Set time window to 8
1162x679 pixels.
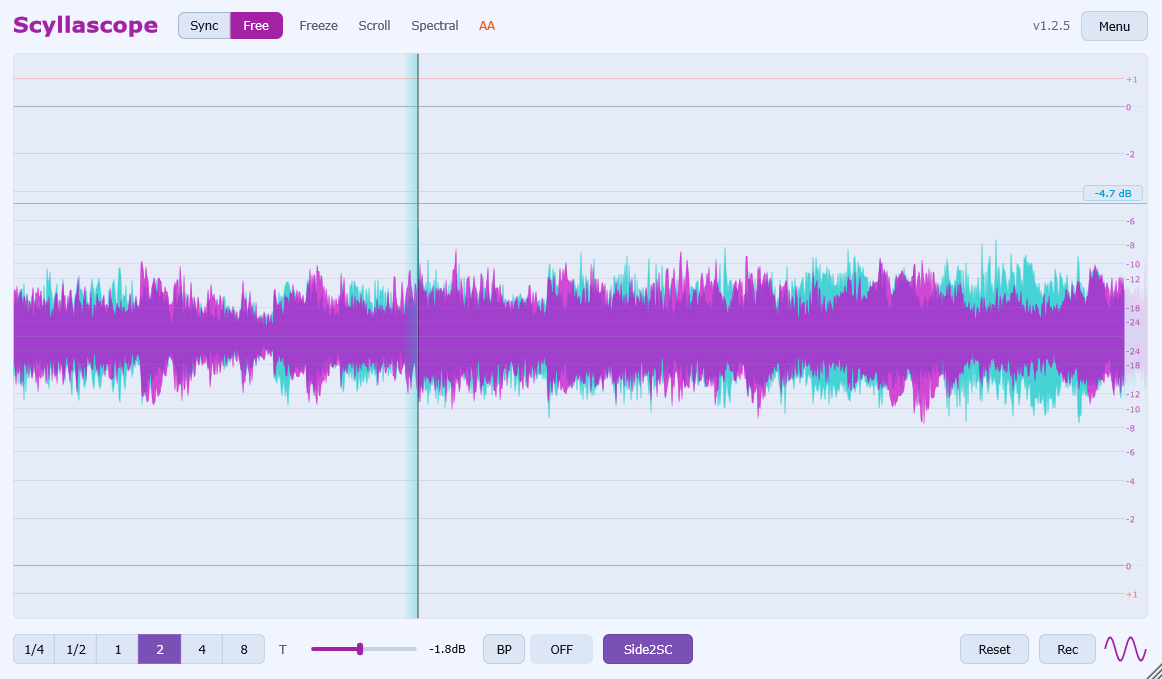pos(243,649)
